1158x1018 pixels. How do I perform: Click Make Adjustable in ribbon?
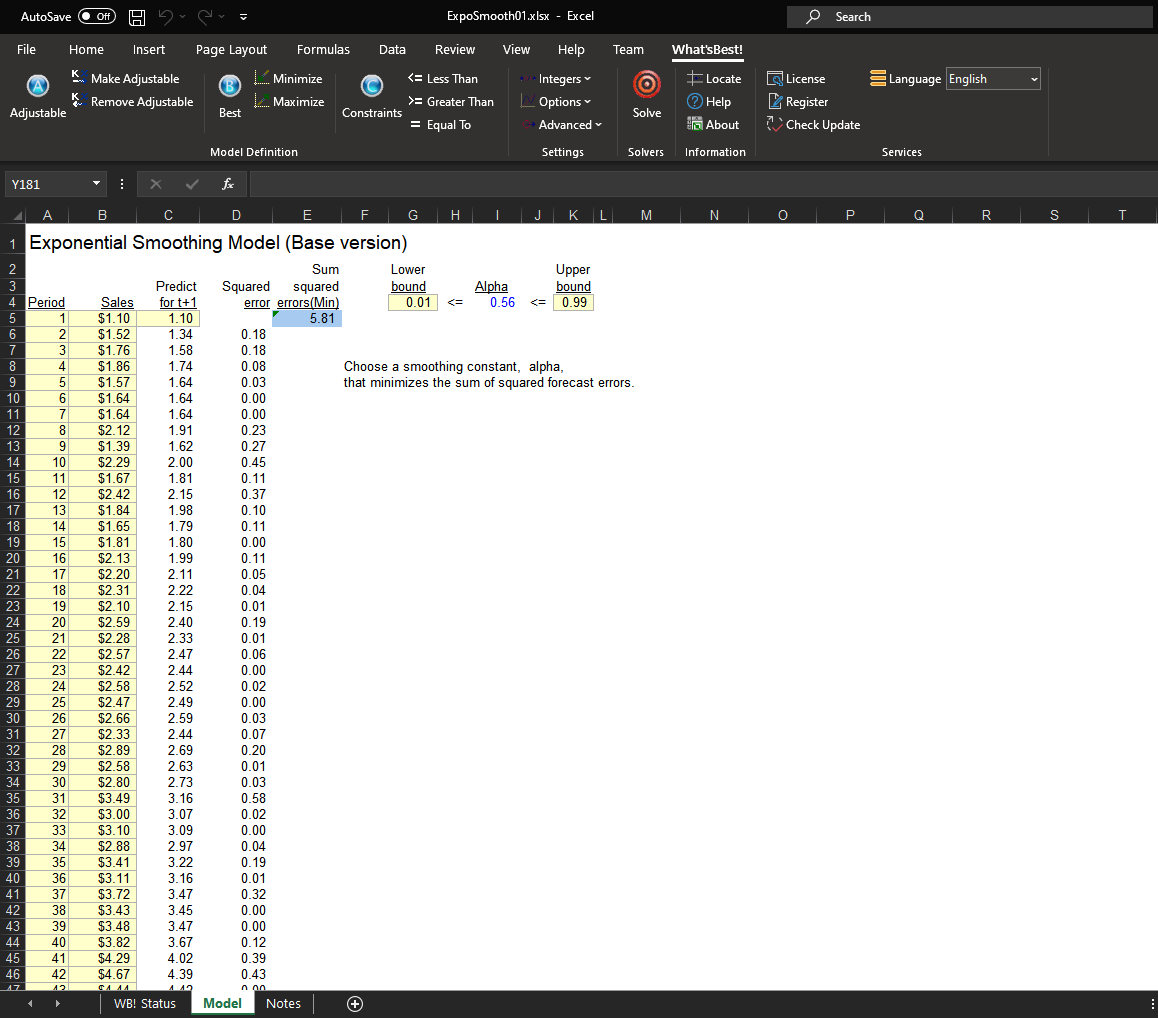[126, 78]
